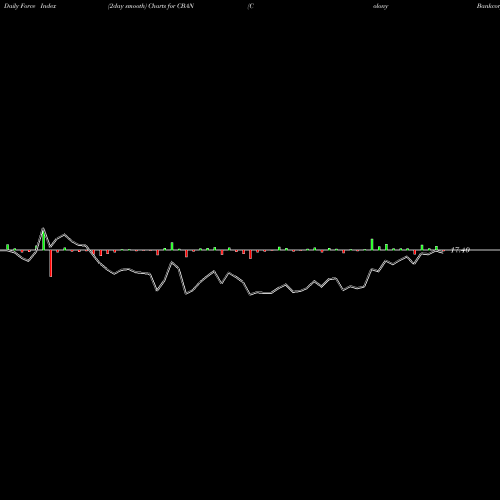Click the '(2day smooth) Charts for CBAN' heading
Viewport: 500px width, 500px height.
(151, 6)
